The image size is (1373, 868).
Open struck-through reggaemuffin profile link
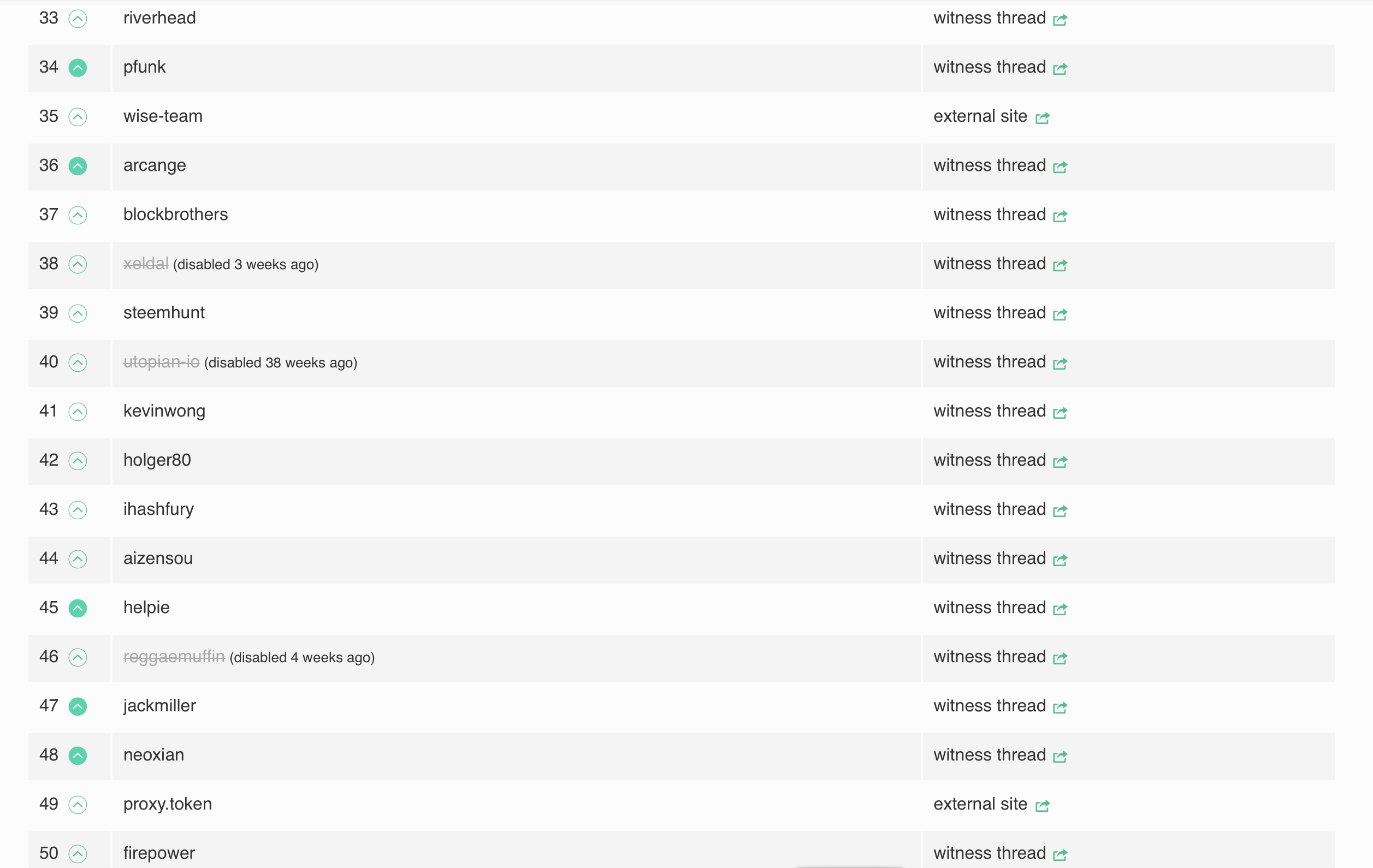174,657
